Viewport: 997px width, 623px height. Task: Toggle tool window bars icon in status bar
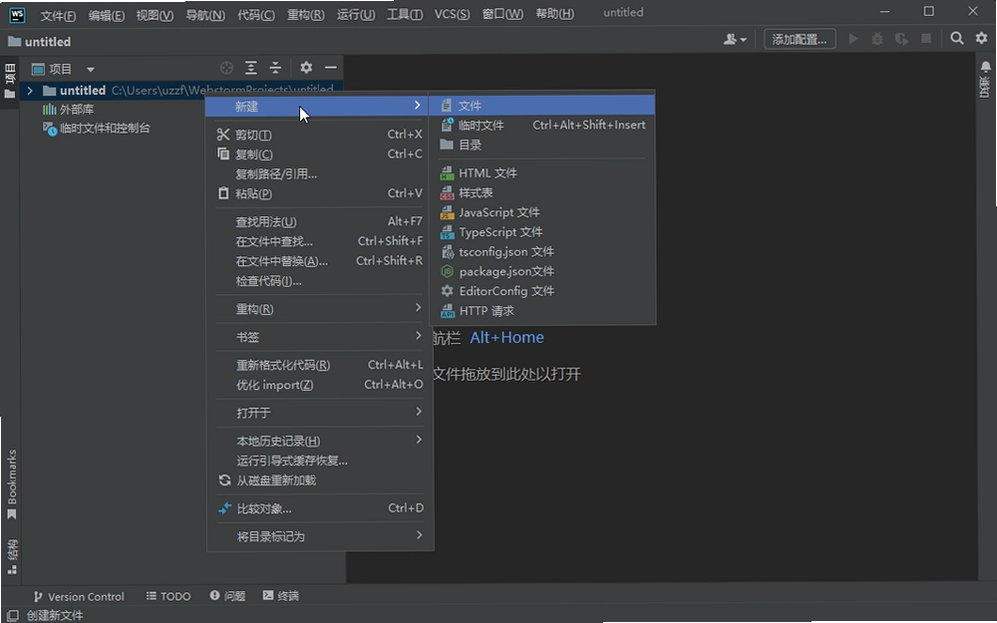pos(12,615)
